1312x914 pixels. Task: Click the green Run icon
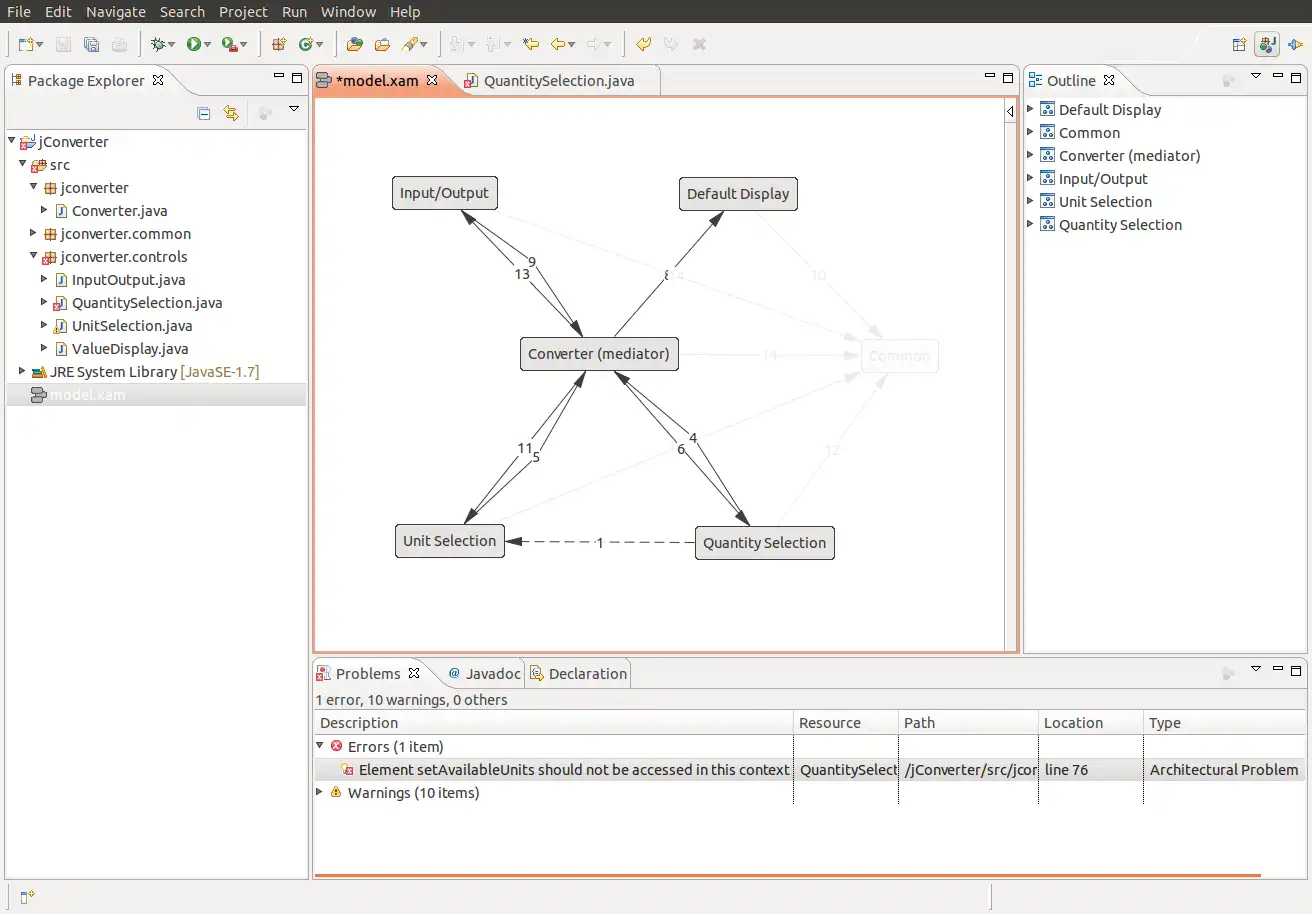click(194, 44)
